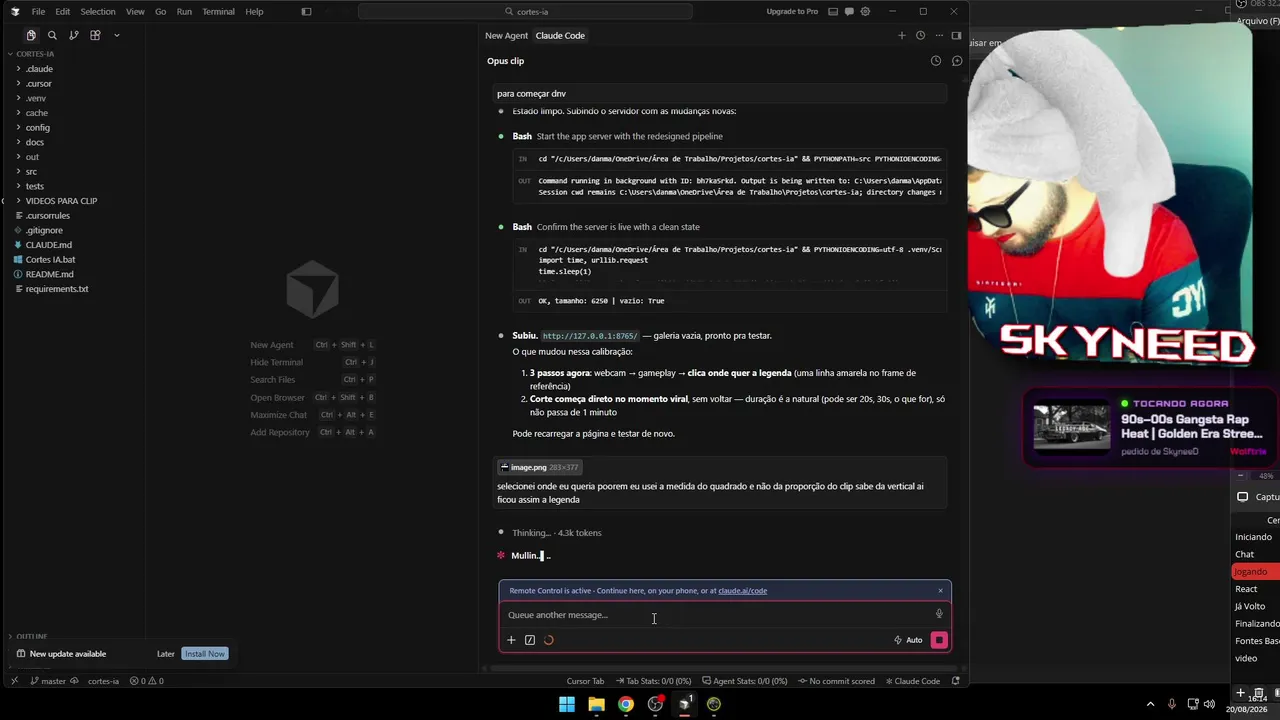Toggle the bottom panel layout icon near Upgrade to Pro
The image size is (1280, 720).
[831, 12]
